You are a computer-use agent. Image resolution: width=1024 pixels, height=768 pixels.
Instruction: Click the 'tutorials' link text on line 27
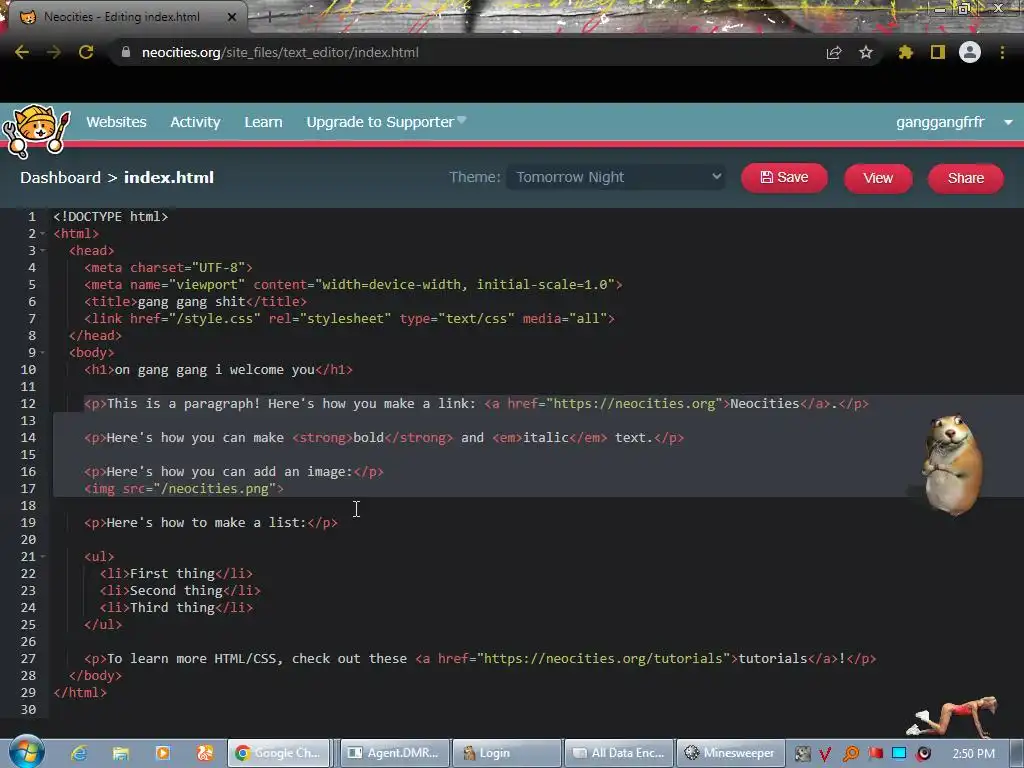(x=773, y=658)
